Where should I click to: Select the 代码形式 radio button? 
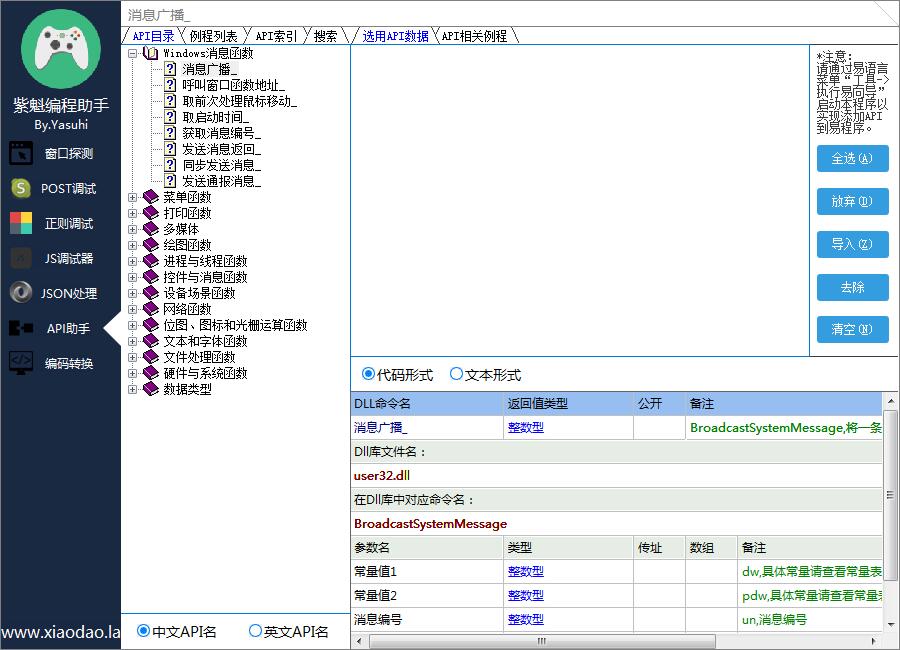(368, 374)
